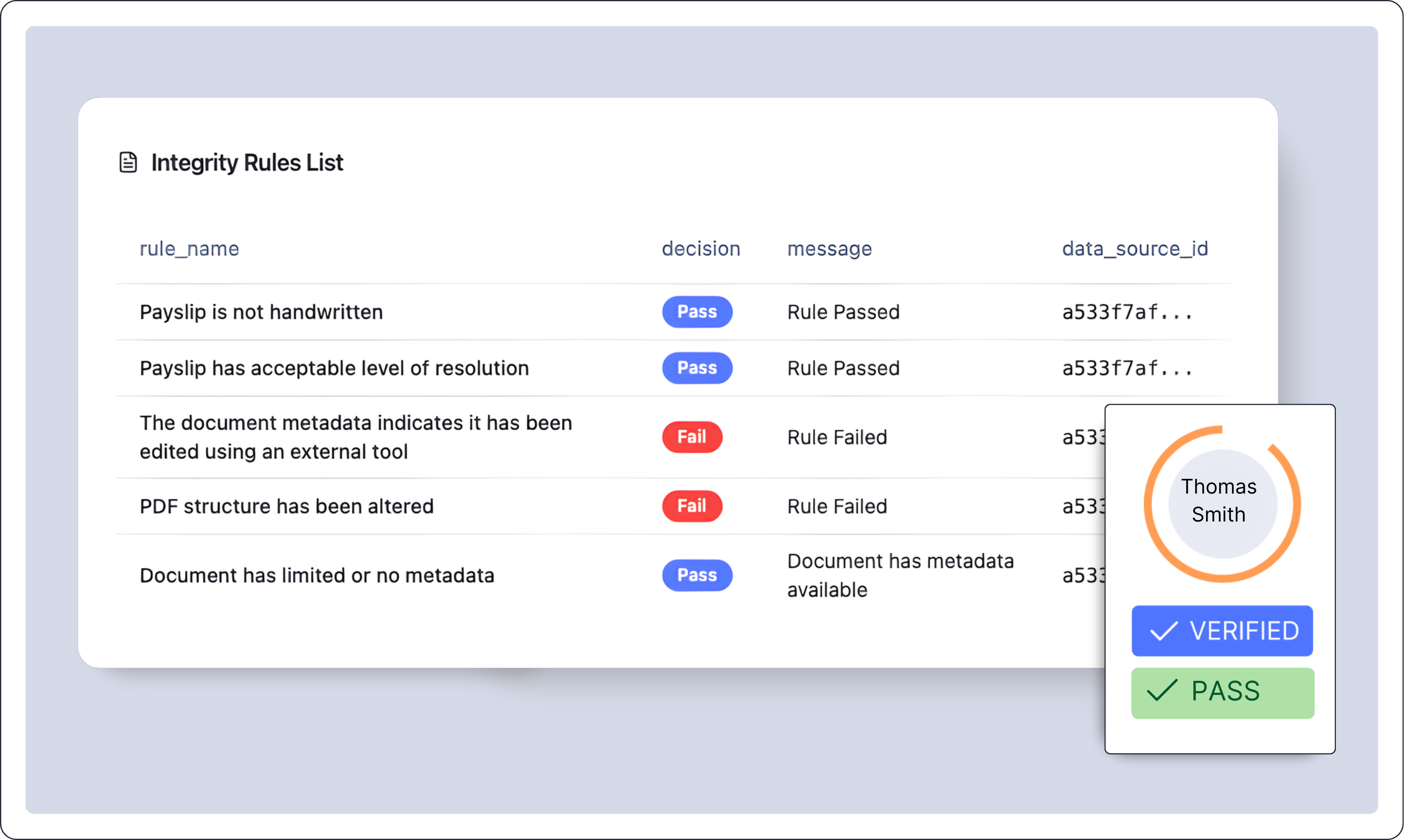Screen dimensions: 1420x840
Task: Click Pass badge for acceptable resolution rule
Action: pos(697,368)
